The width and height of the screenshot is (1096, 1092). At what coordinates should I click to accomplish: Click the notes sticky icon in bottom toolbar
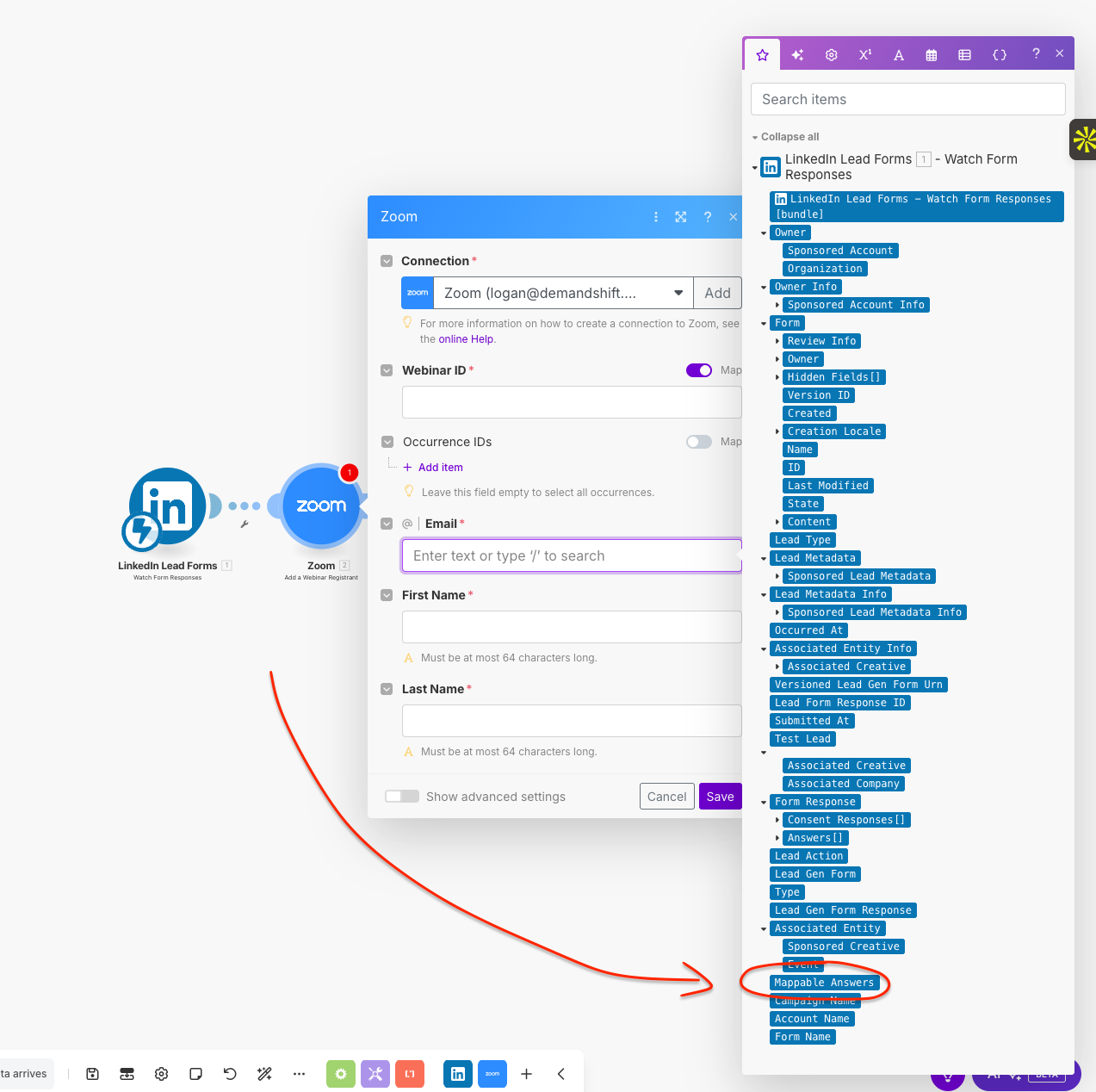(195, 1074)
